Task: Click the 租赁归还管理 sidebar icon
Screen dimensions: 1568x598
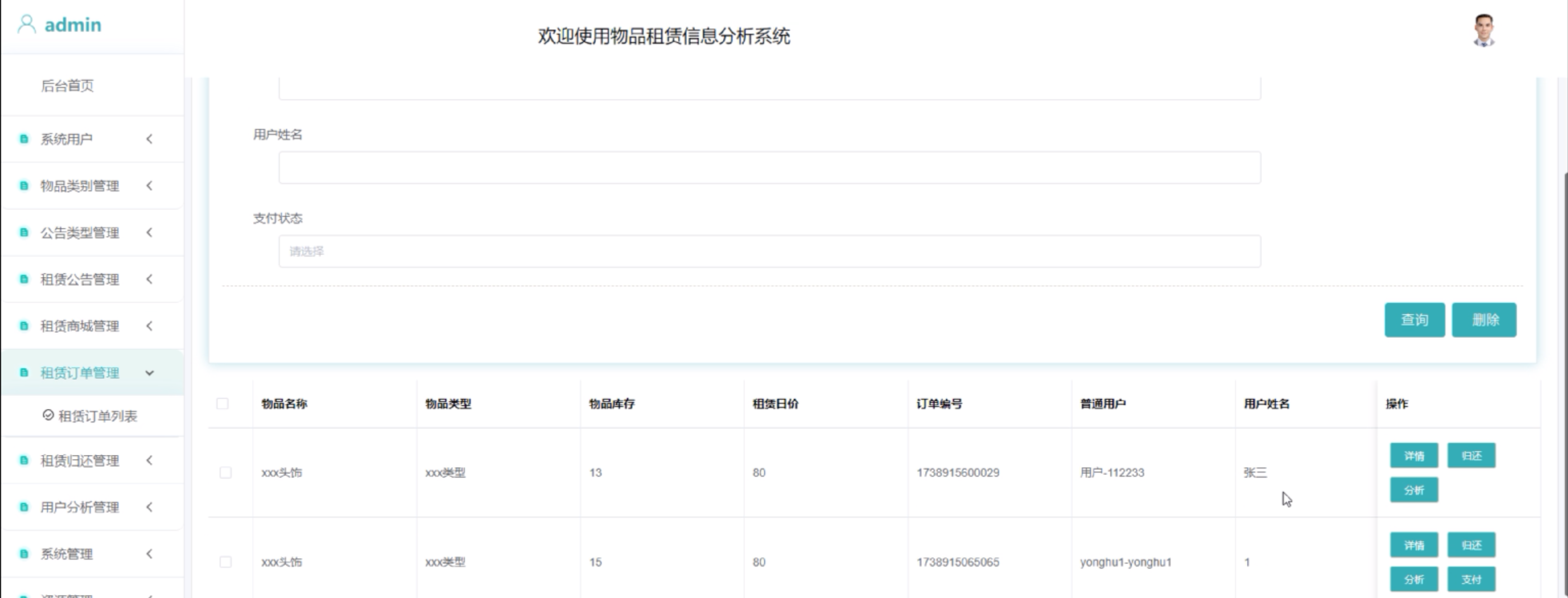Action: (23, 461)
